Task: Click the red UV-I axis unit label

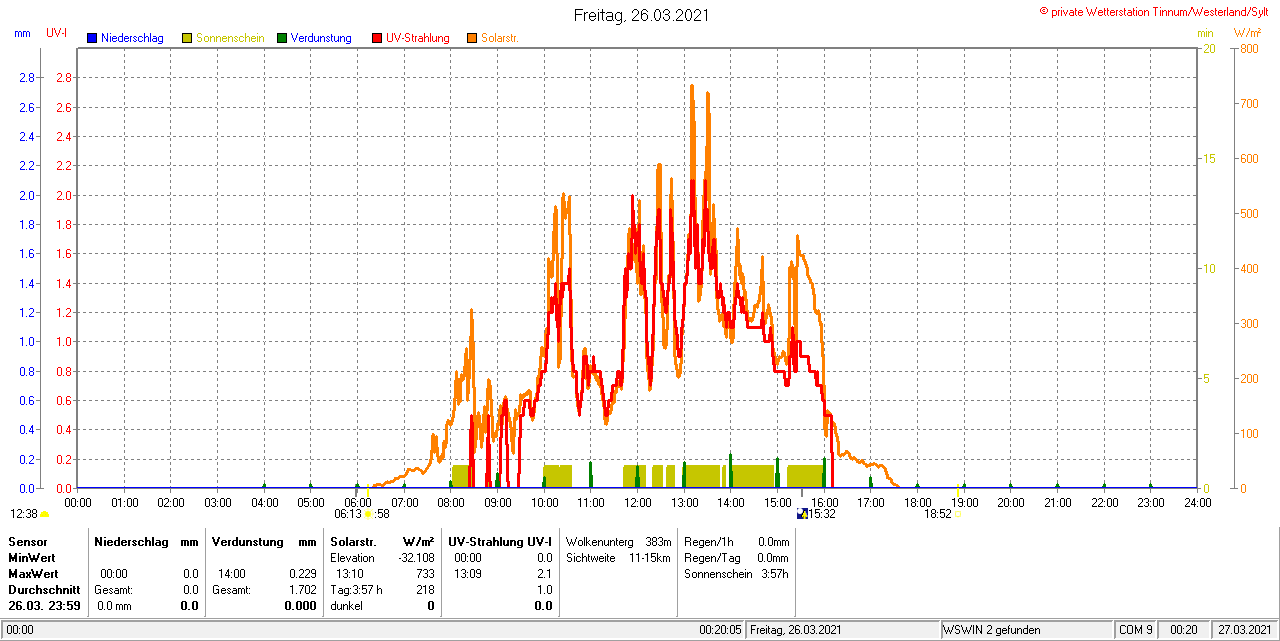Action: point(57,33)
